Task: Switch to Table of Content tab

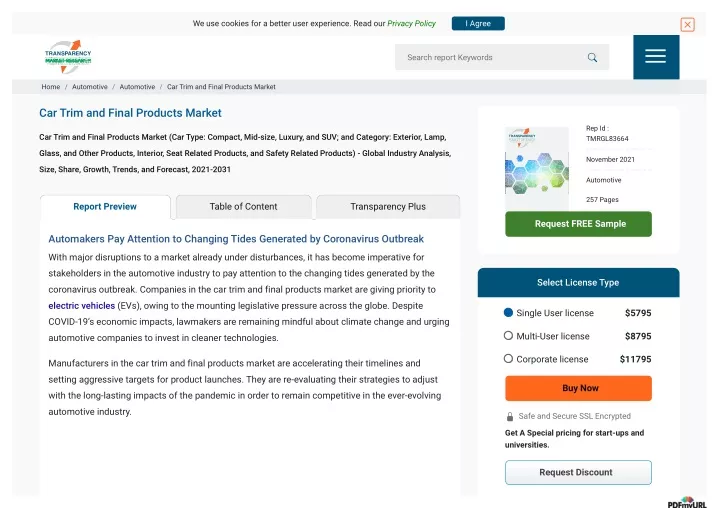Action: pyautogui.click(x=243, y=207)
